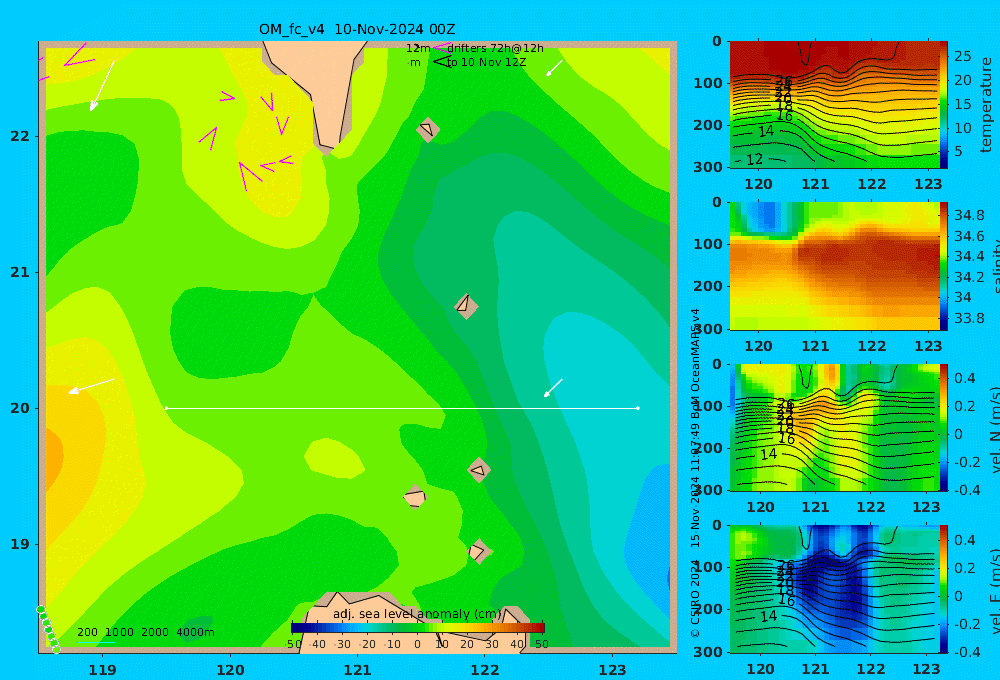Click the island marker near 19°N, 122°E

point(479,551)
